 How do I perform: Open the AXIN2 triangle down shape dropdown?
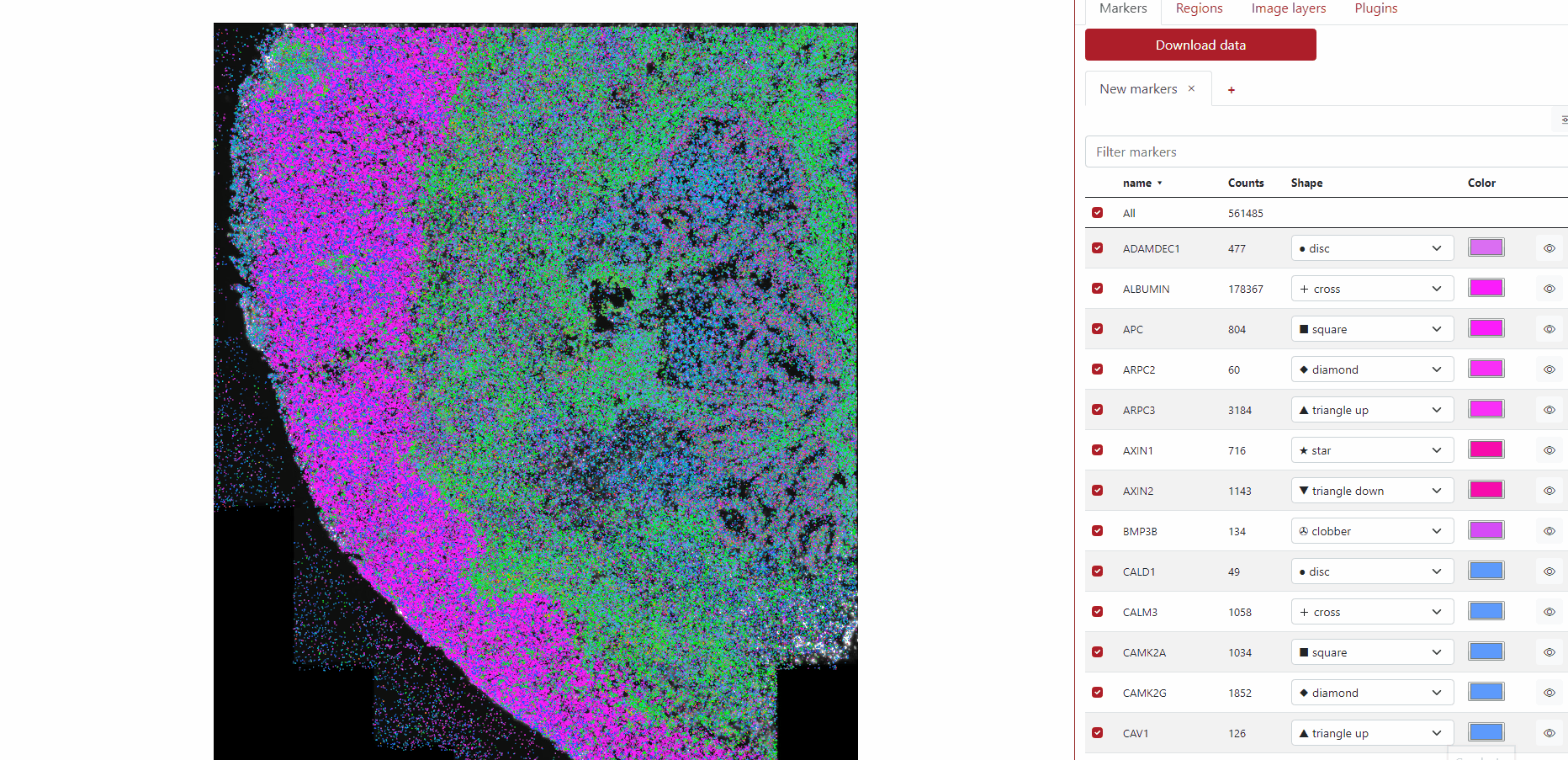[x=1371, y=491]
